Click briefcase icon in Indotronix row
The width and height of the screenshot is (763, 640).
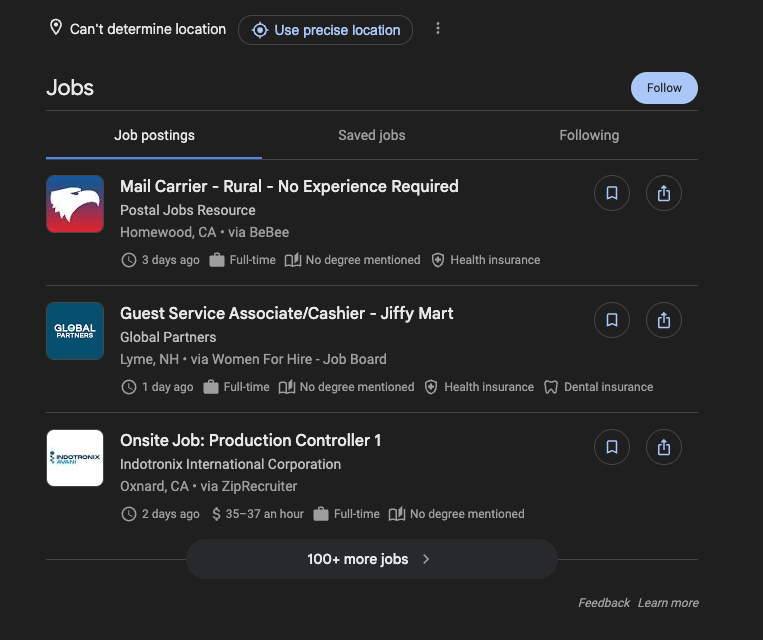click(321, 514)
